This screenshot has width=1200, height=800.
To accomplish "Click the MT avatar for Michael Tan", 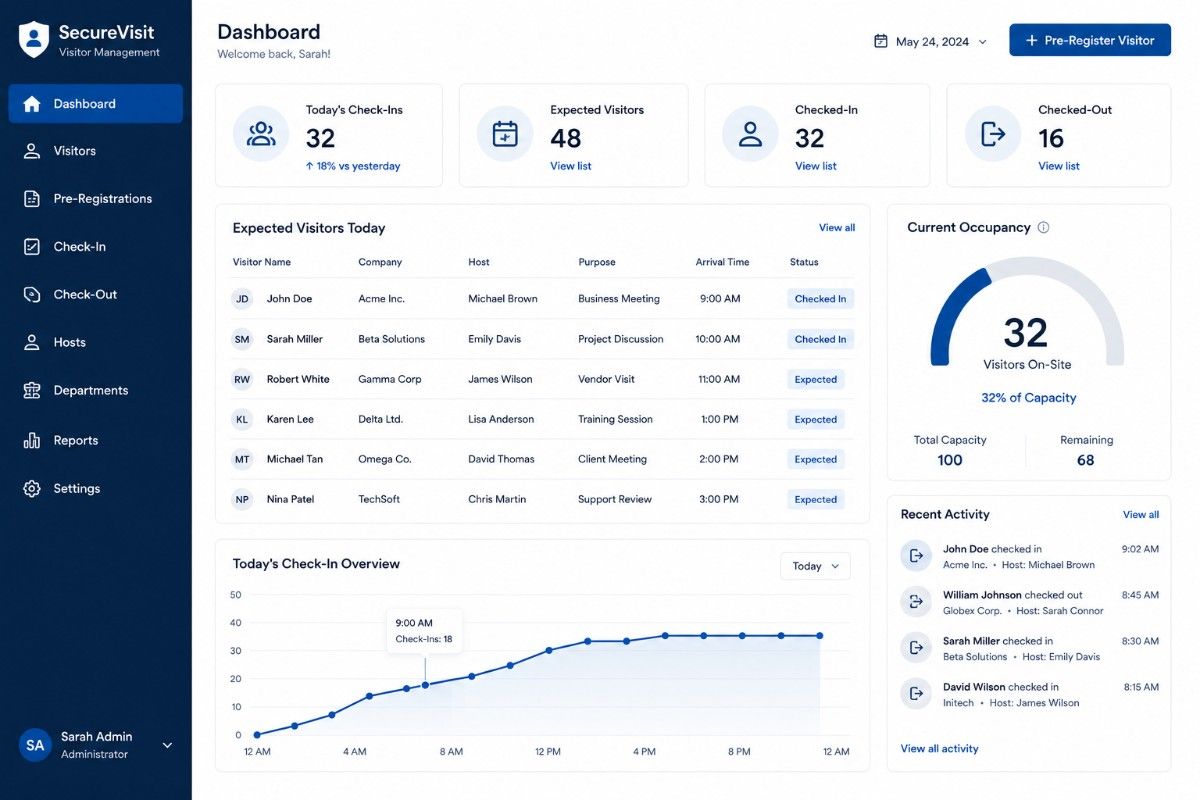I will pyautogui.click(x=242, y=459).
